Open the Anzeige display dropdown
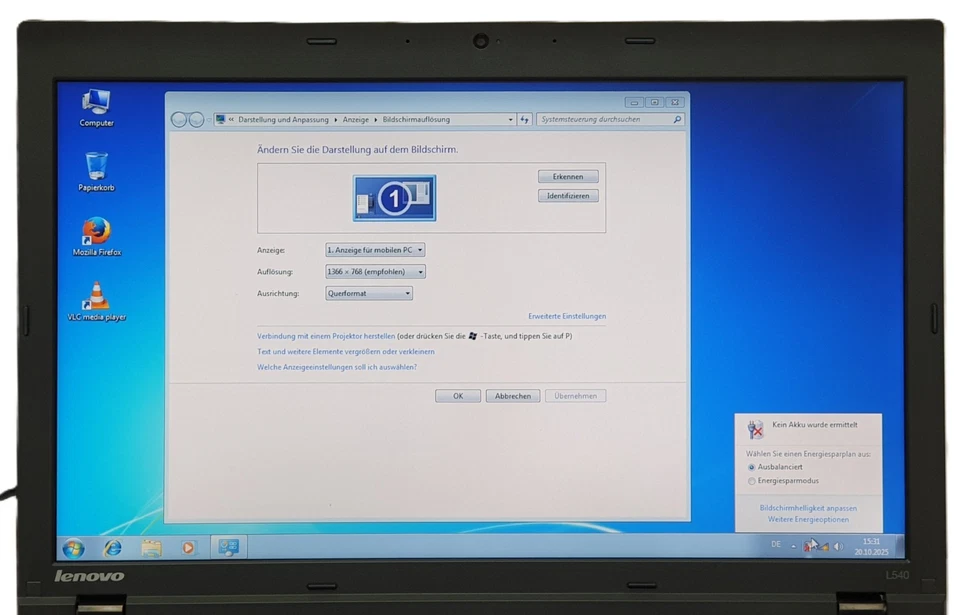Screen dimensions: 960x615 pyautogui.click(x=375, y=250)
